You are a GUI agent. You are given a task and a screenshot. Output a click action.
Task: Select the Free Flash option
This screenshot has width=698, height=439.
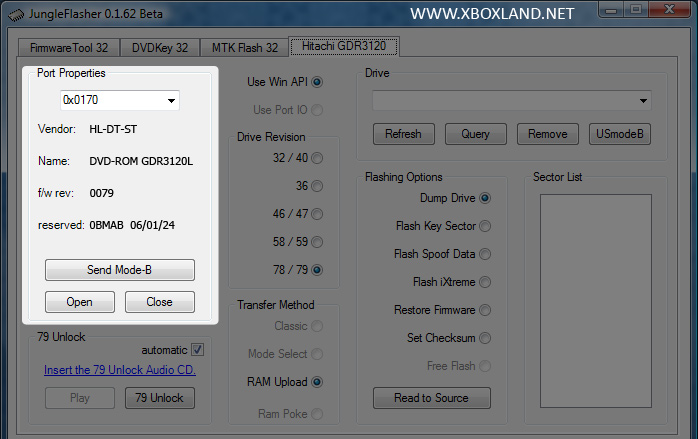[x=485, y=366]
